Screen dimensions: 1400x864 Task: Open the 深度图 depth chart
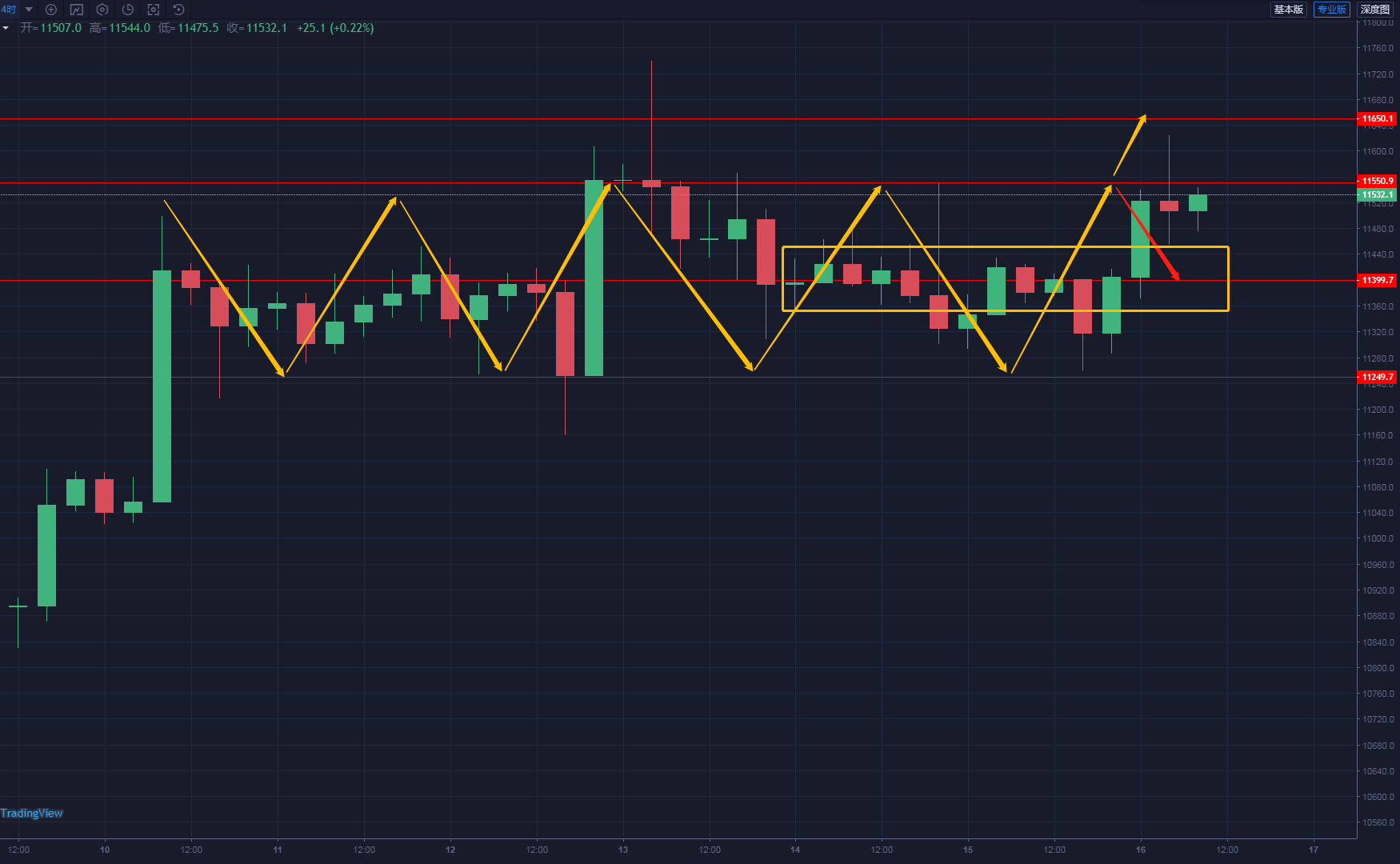click(1374, 10)
